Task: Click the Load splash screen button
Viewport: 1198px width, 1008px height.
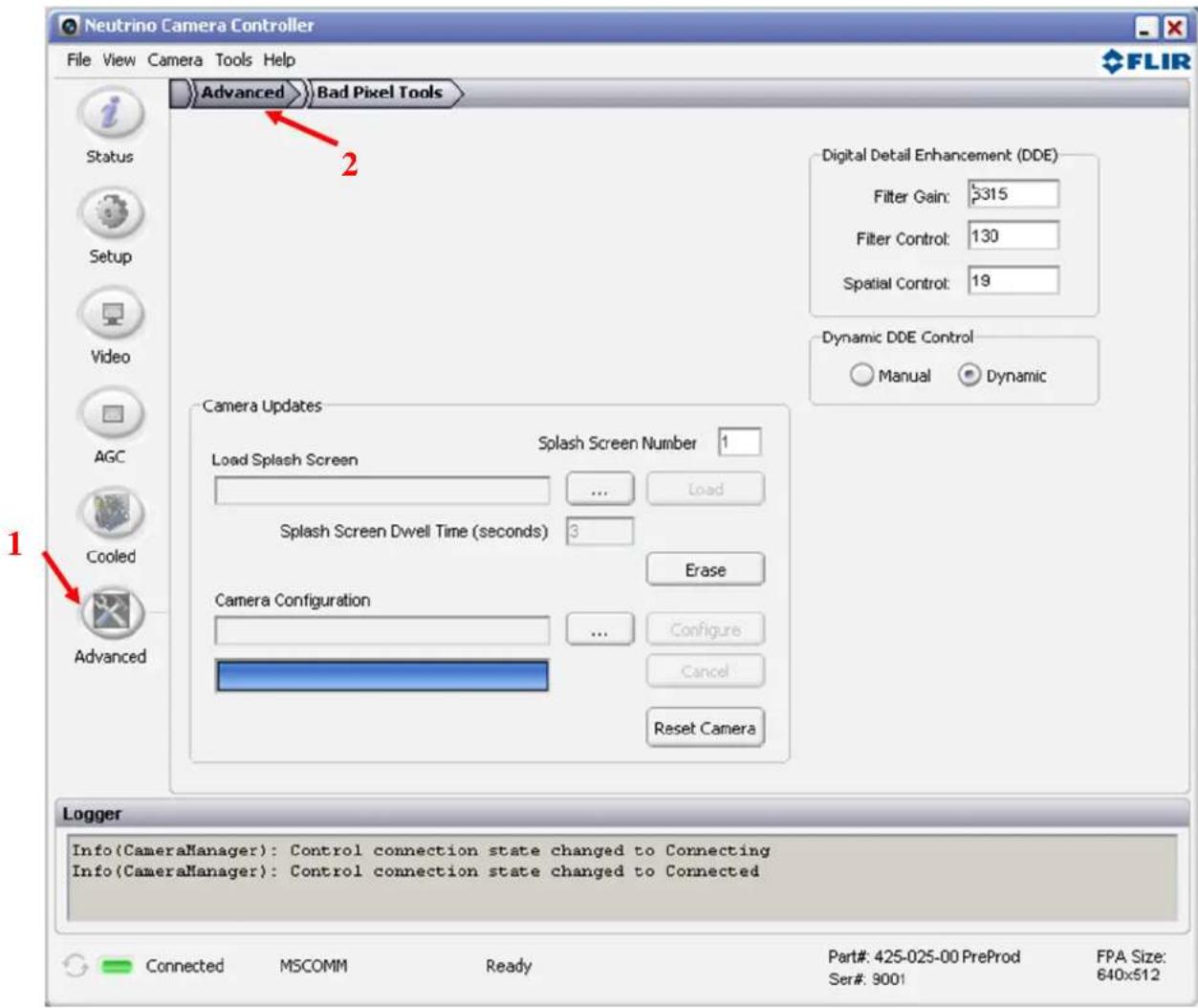Action: point(706,490)
